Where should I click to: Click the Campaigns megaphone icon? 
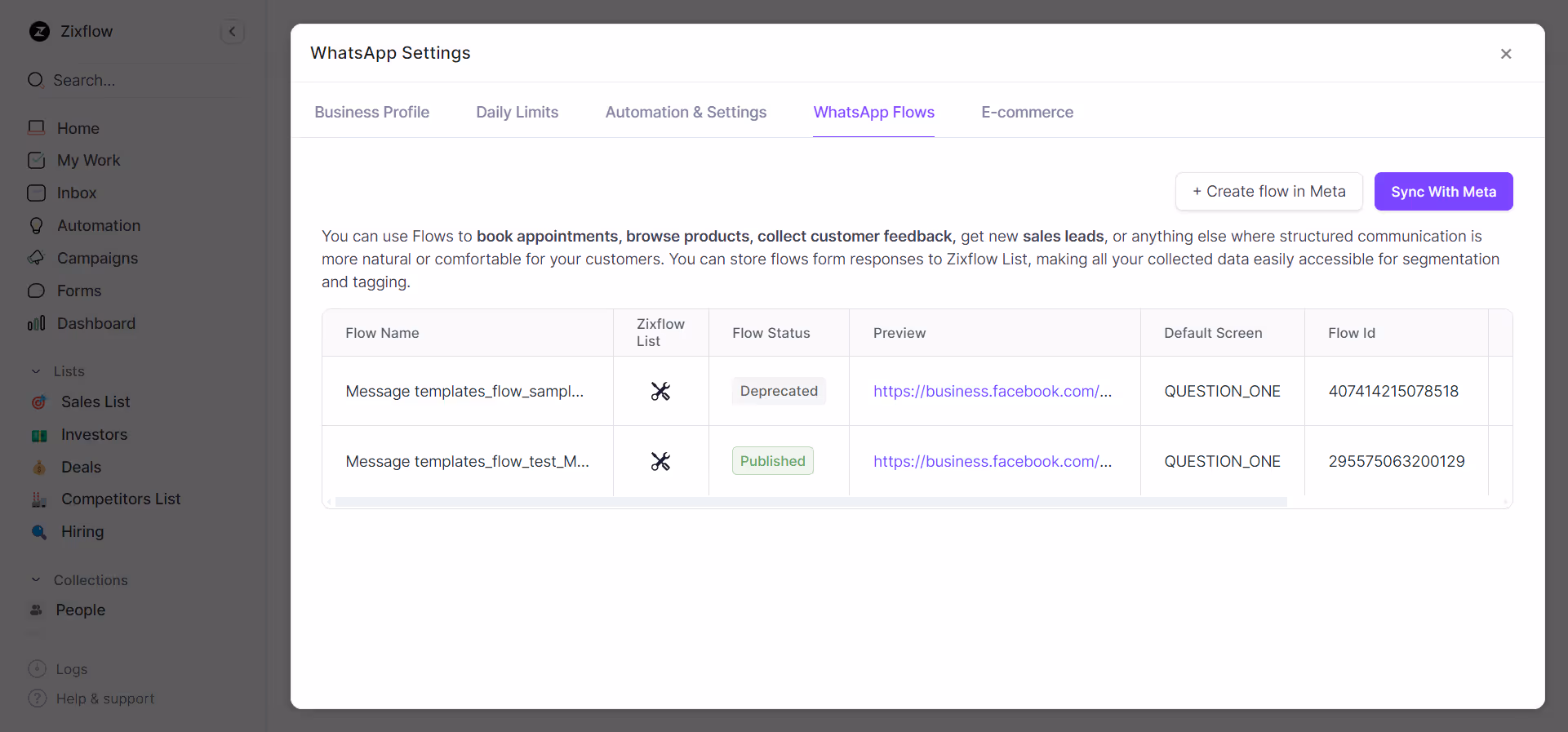pos(36,258)
